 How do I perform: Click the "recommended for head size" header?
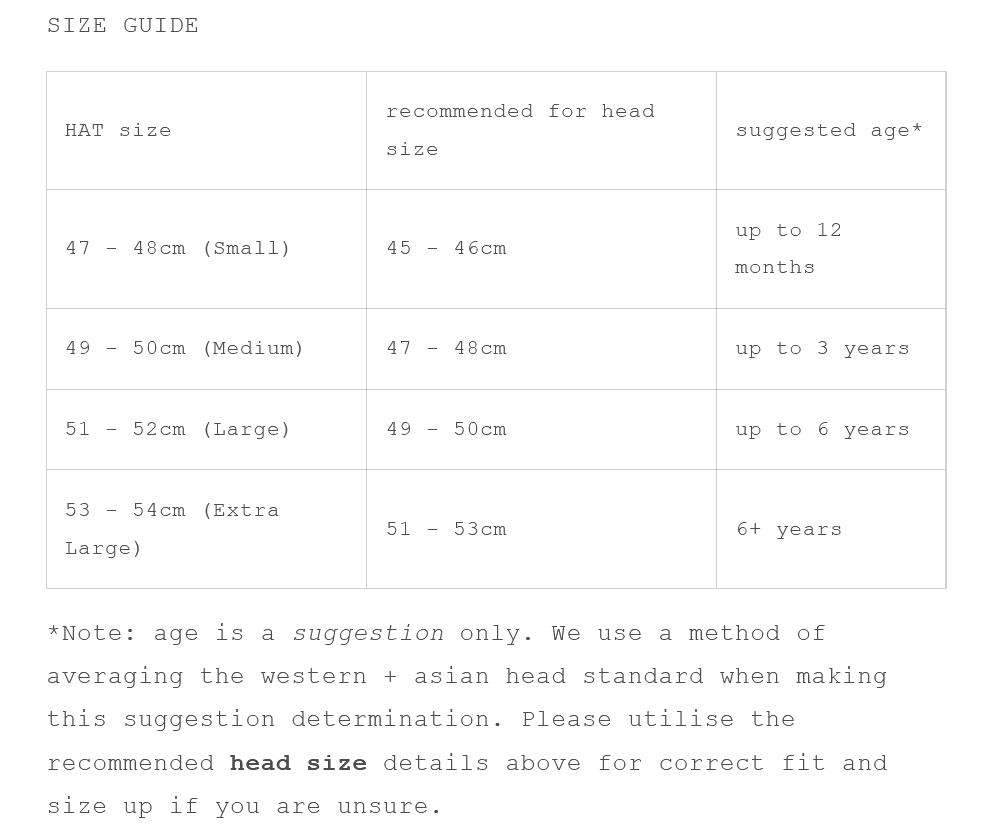(520, 130)
